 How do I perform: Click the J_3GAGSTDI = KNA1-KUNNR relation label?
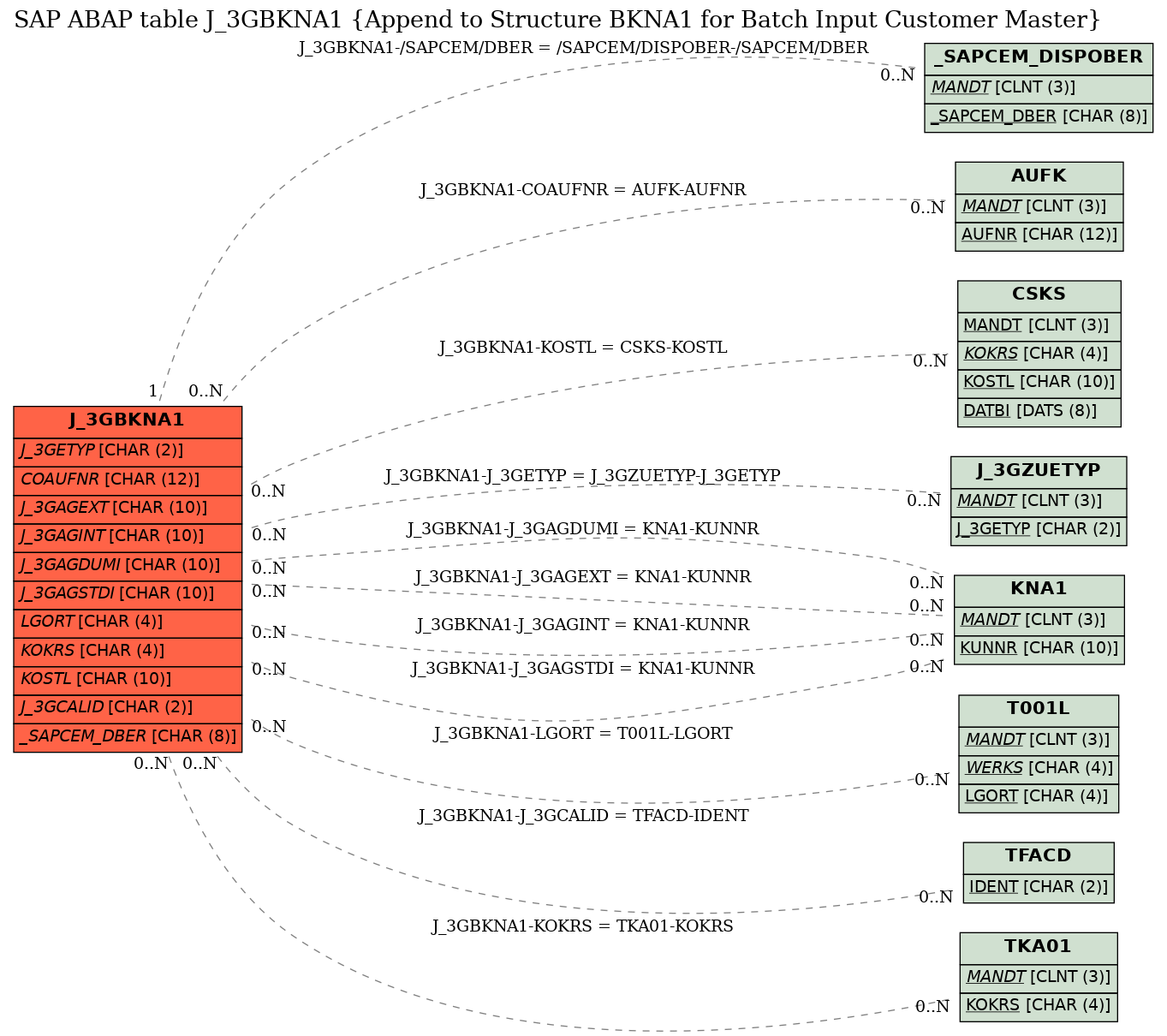point(583,669)
